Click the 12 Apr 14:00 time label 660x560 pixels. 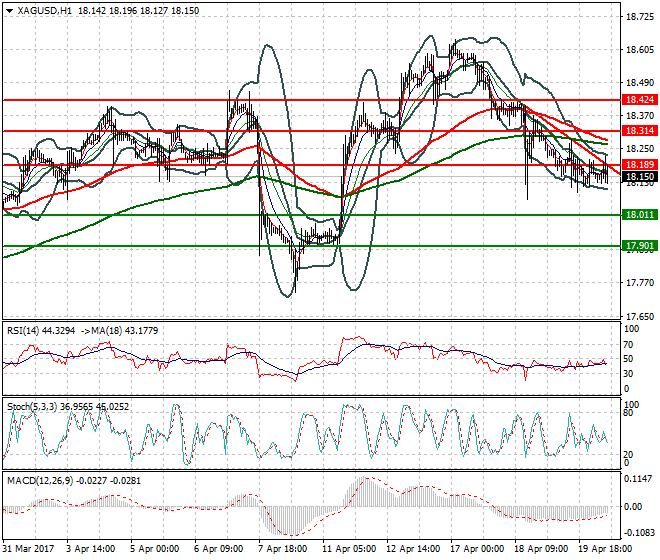[x=413, y=549]
